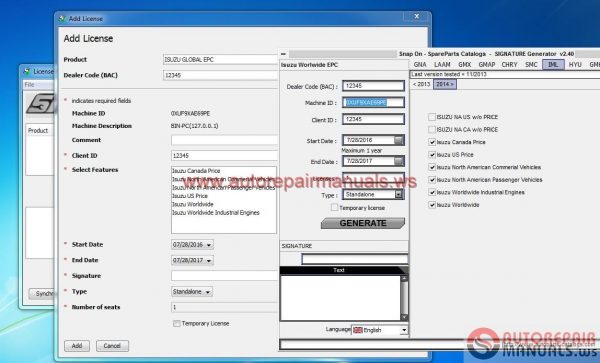
Task: Toggle ISUZU NA US w/o PRICE checkbox
Action: 432,117
